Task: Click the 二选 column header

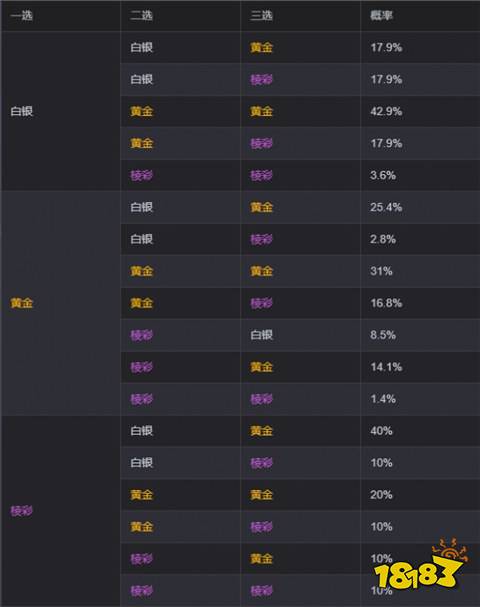Action: [x=142, y=15]
